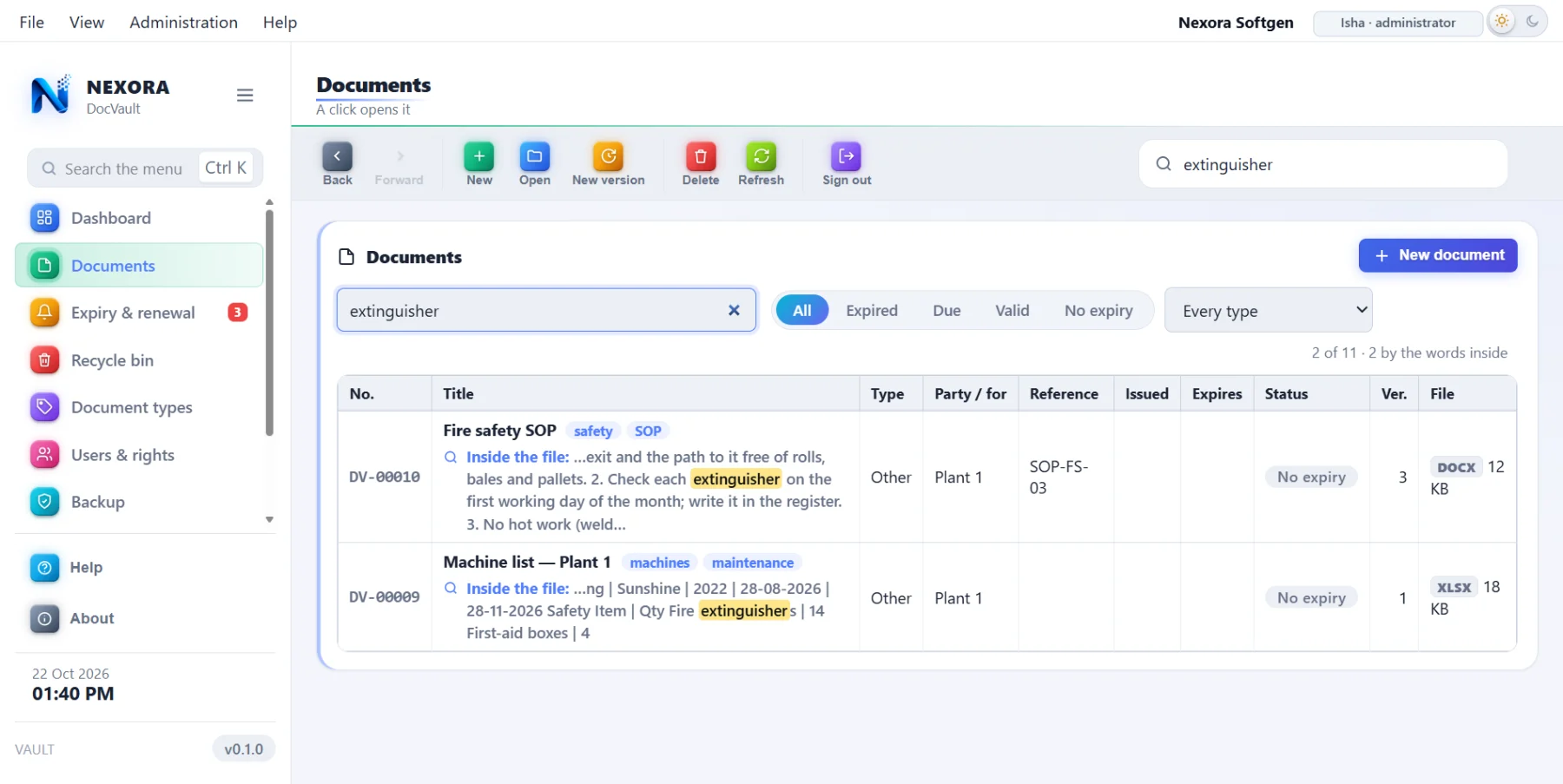Image resolution: width=1563 pixels, height=784 pixels.
Task: Clear the extinguisher filter with X
Action: click(x=734, y=310)
